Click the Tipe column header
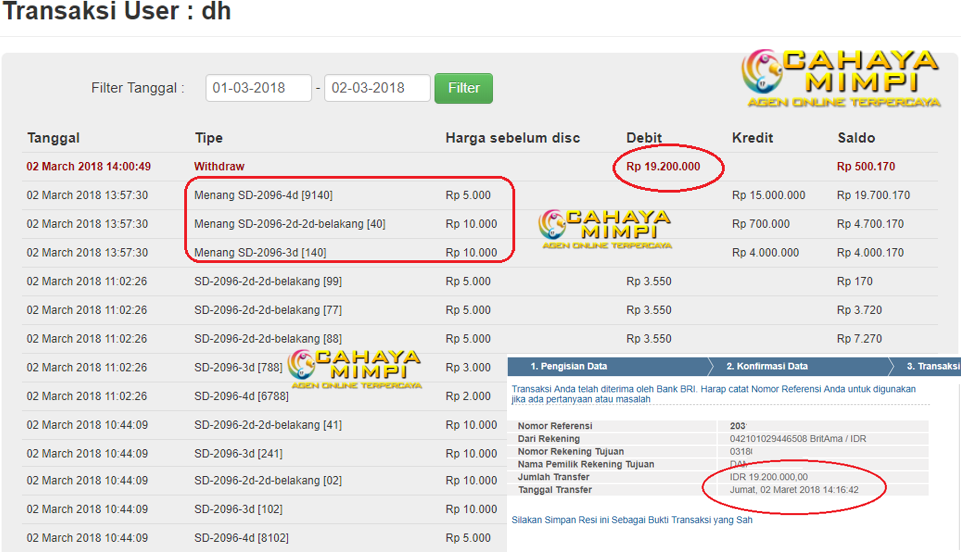Image resolution: width=961 pixels, height=552 pixels. click(x=208, y=138)
